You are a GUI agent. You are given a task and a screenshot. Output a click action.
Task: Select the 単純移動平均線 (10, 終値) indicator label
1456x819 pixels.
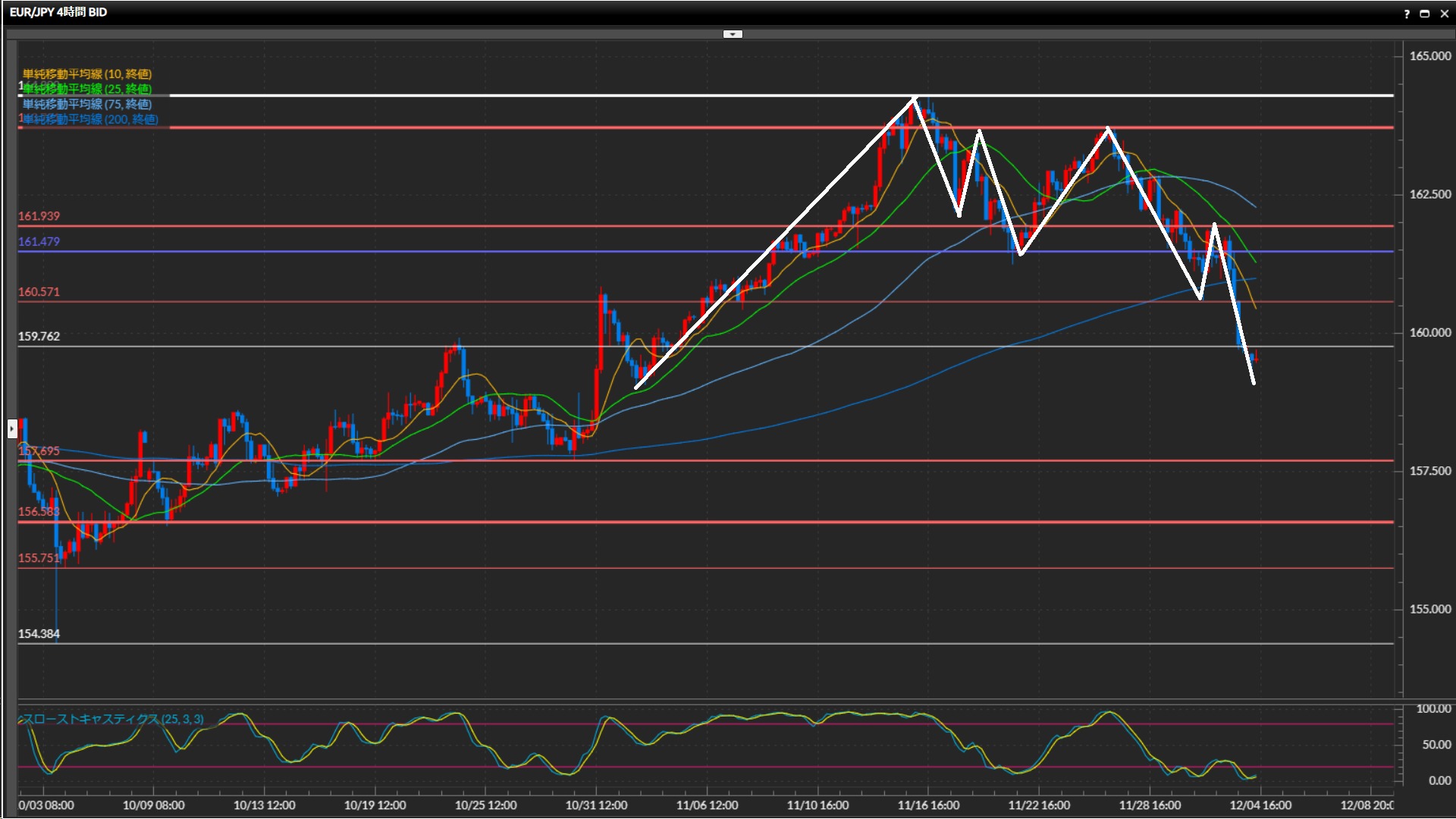coord(87,74)
